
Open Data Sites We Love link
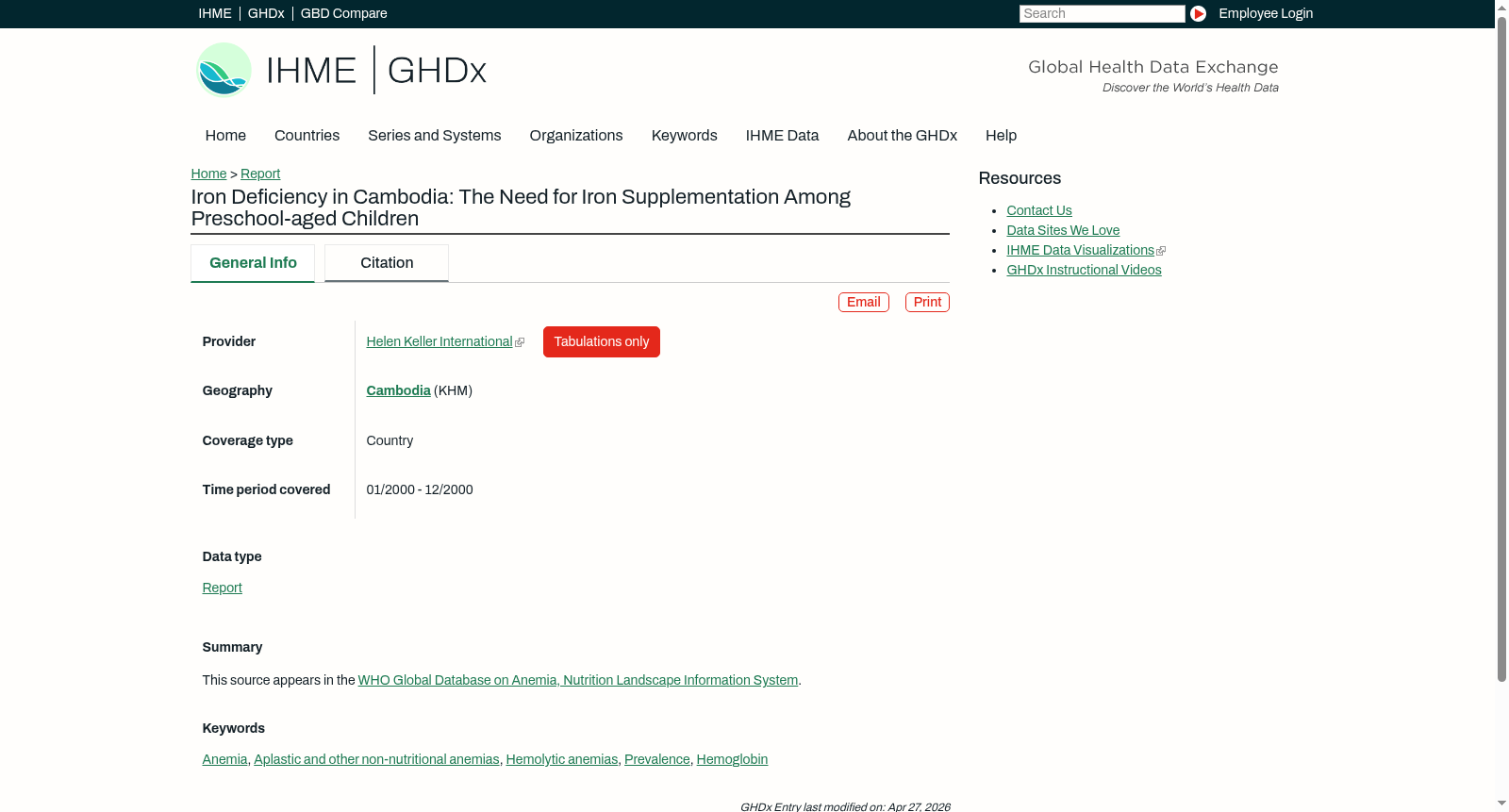[x=1063, y=230]
